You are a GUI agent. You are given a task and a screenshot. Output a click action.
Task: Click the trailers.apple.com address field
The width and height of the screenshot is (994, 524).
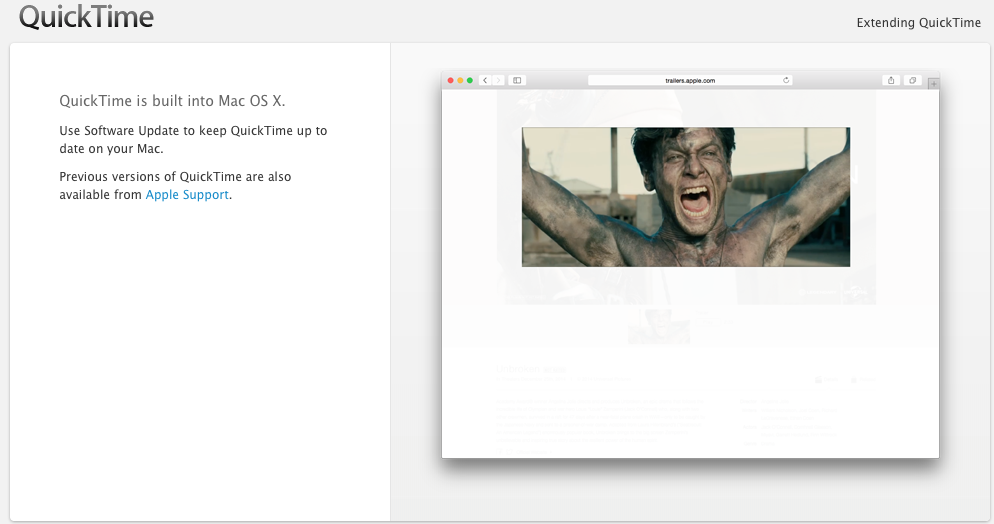[690, 80]
